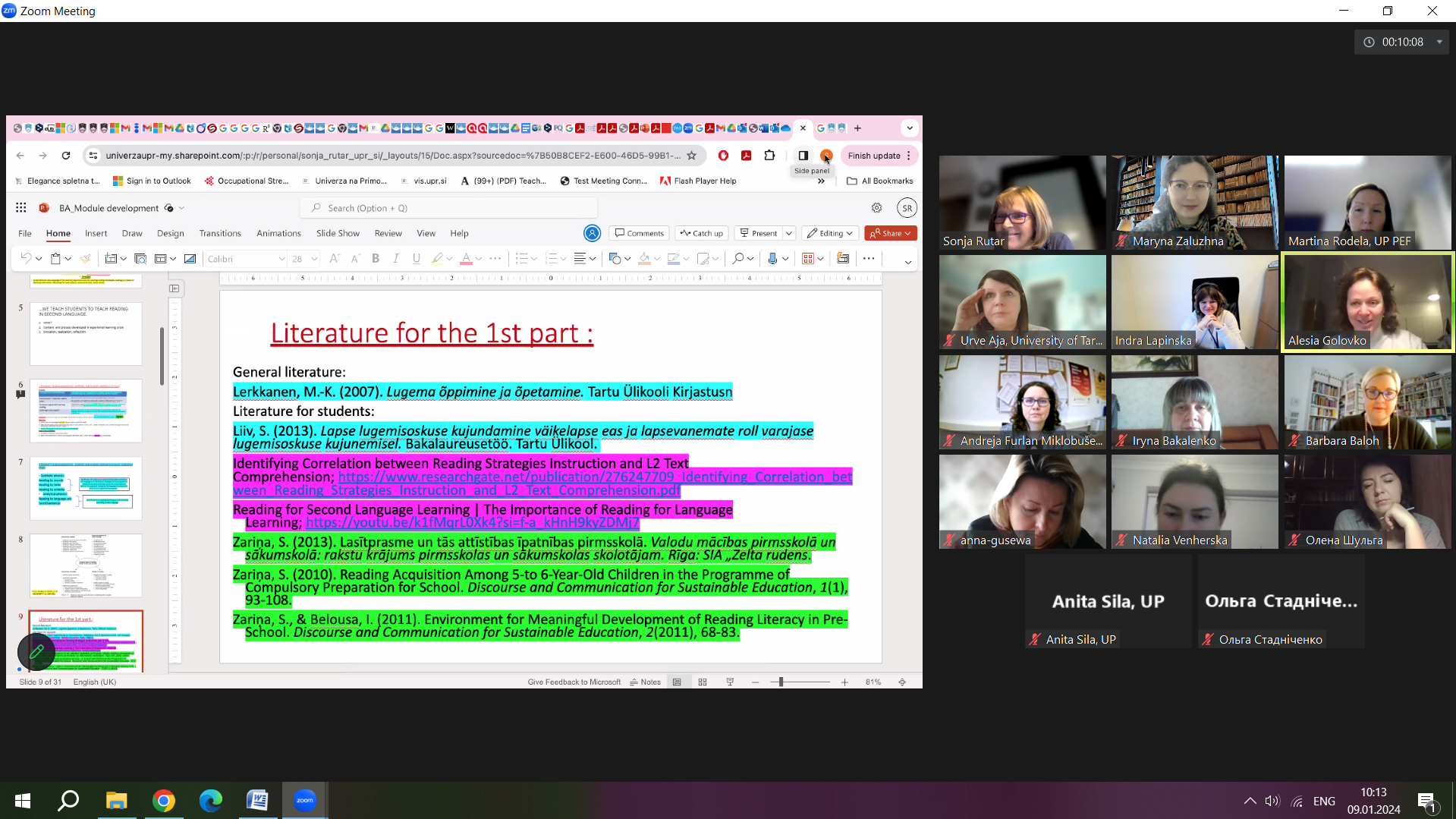Select slide 7 thumbnail
Viewport: 1456px width, 819px height.
pos(86,487)
